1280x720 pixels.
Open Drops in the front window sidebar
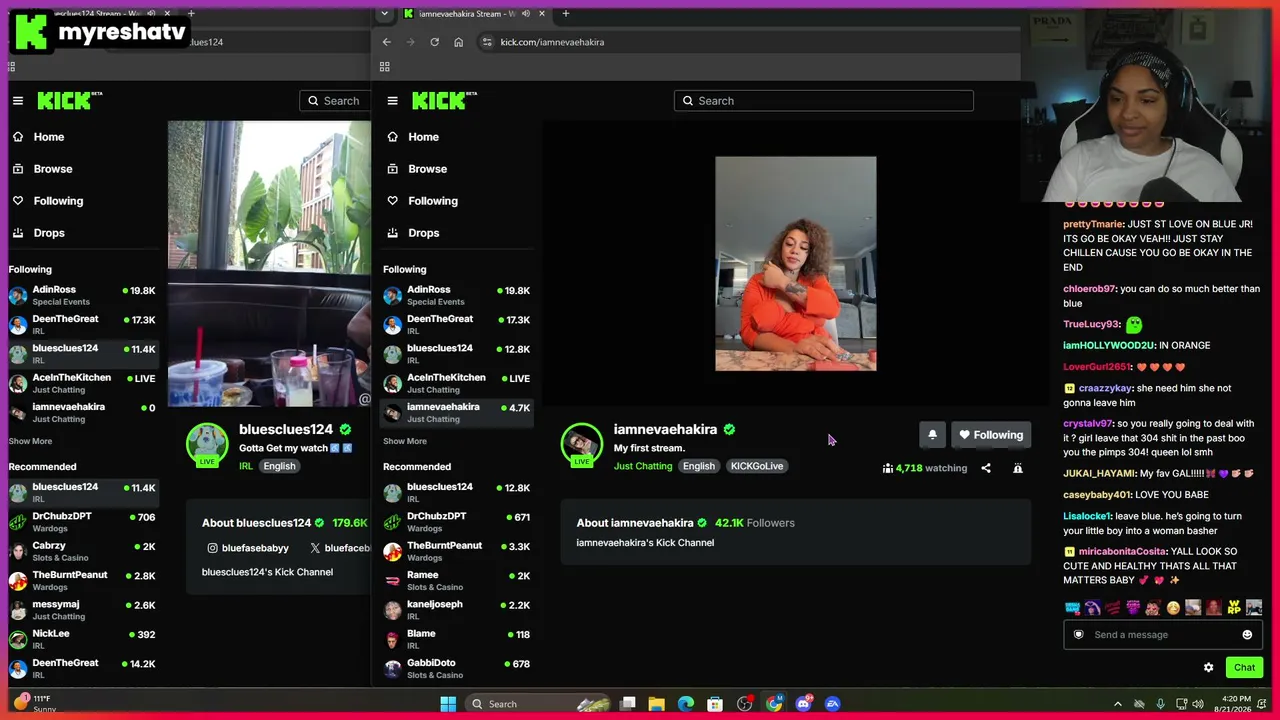coord(423,233)
